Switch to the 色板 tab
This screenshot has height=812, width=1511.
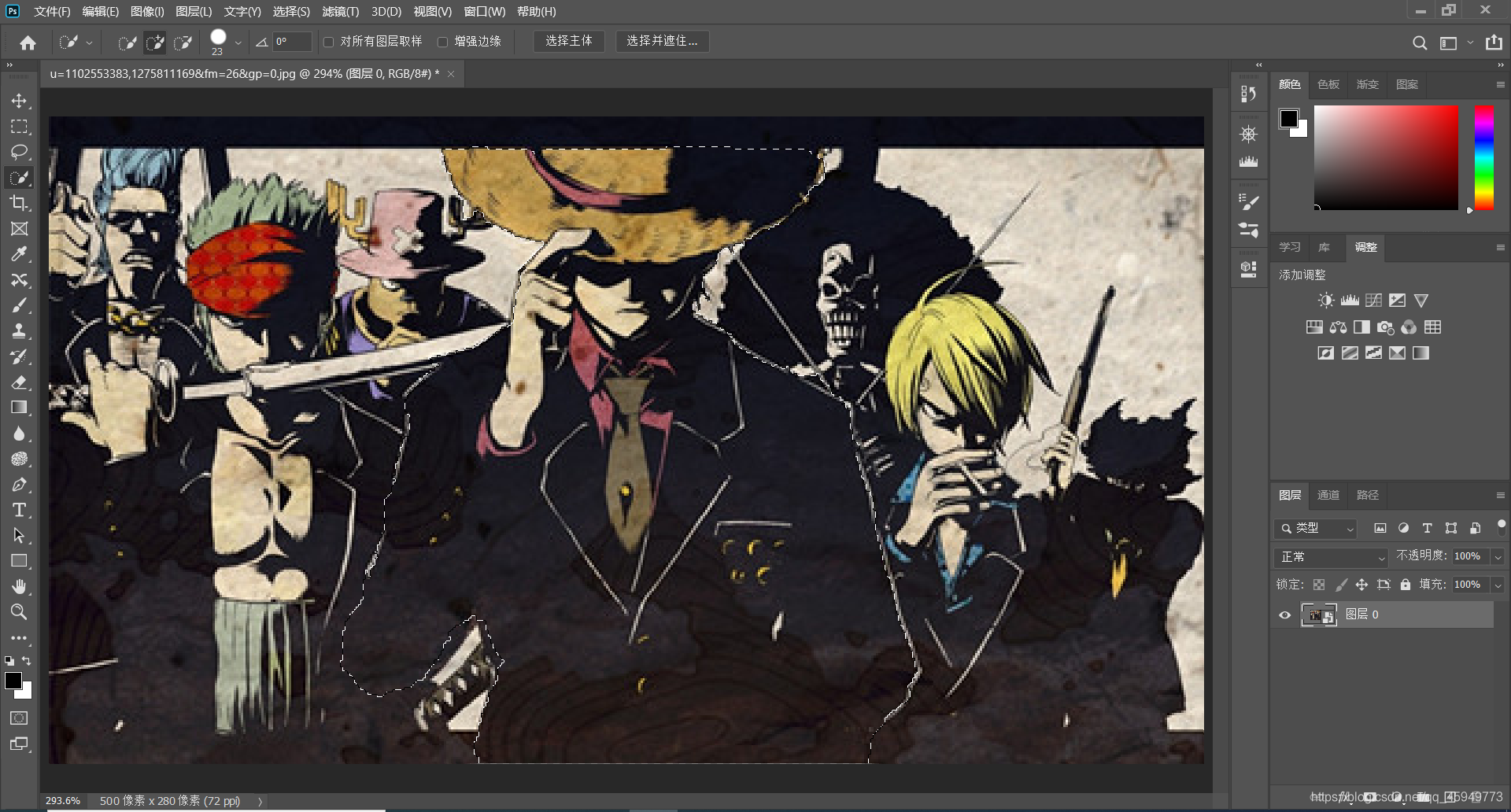coord(1328,84)
